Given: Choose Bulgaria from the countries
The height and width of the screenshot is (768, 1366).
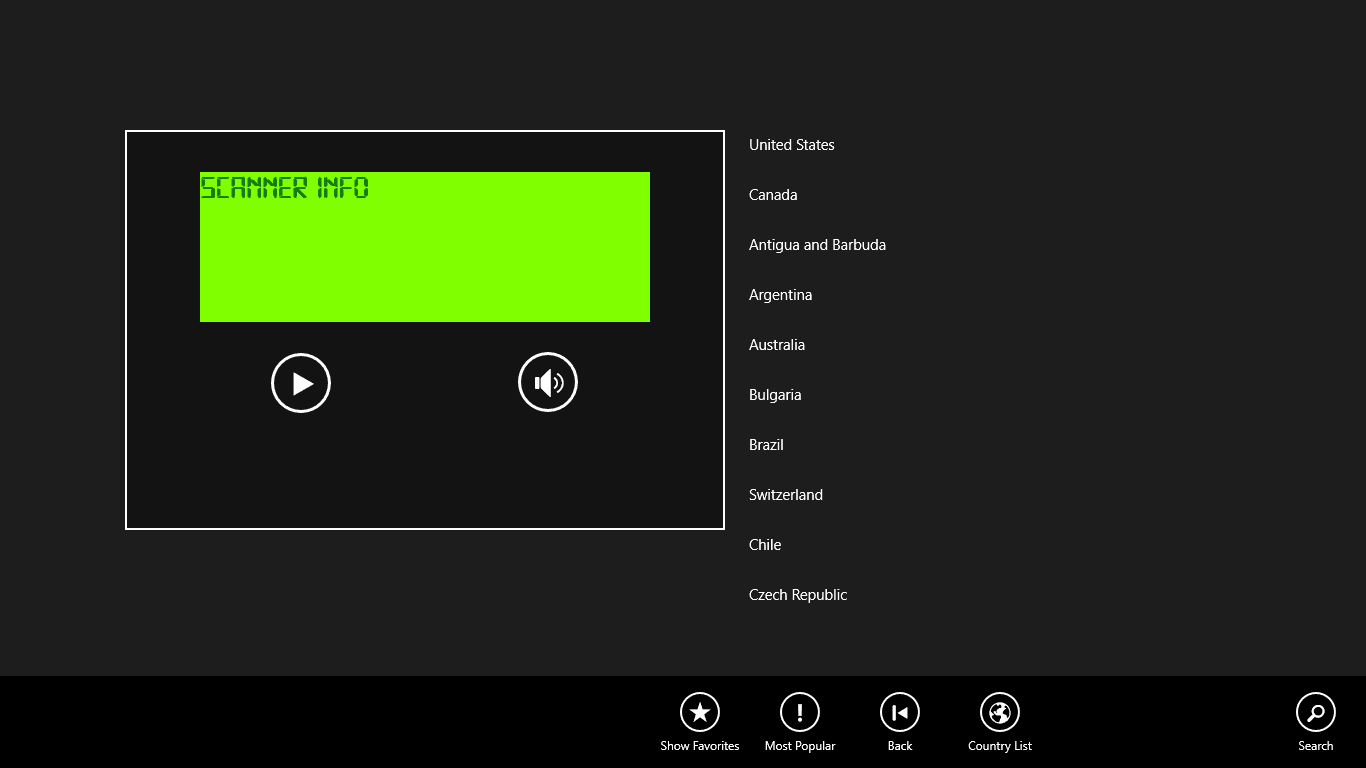Looking at the screenshot, I should pyautogui.click(x=775, y=395).
